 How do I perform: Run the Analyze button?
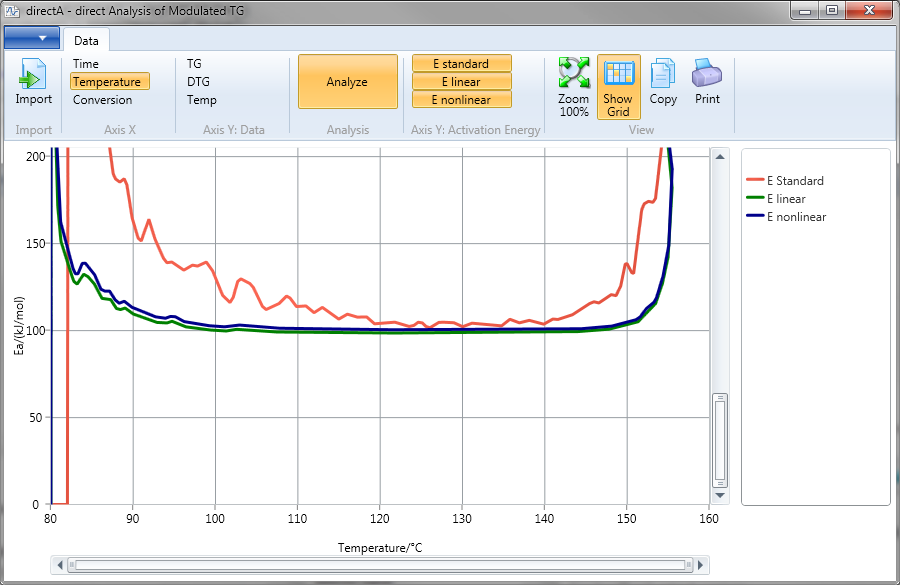click(348, 82)
